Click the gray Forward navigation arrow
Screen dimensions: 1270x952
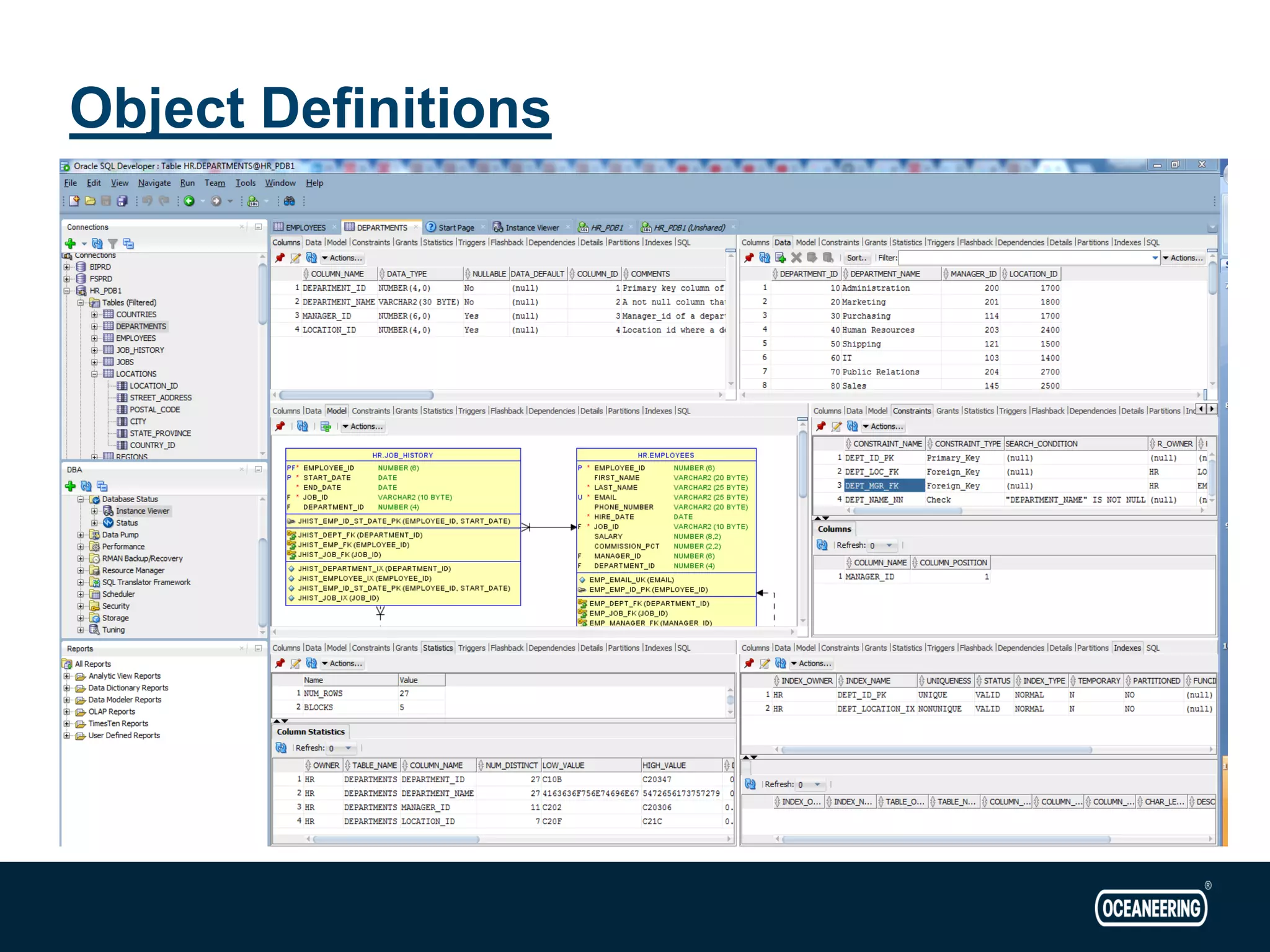pyautogui.click(x=216, y=201)
